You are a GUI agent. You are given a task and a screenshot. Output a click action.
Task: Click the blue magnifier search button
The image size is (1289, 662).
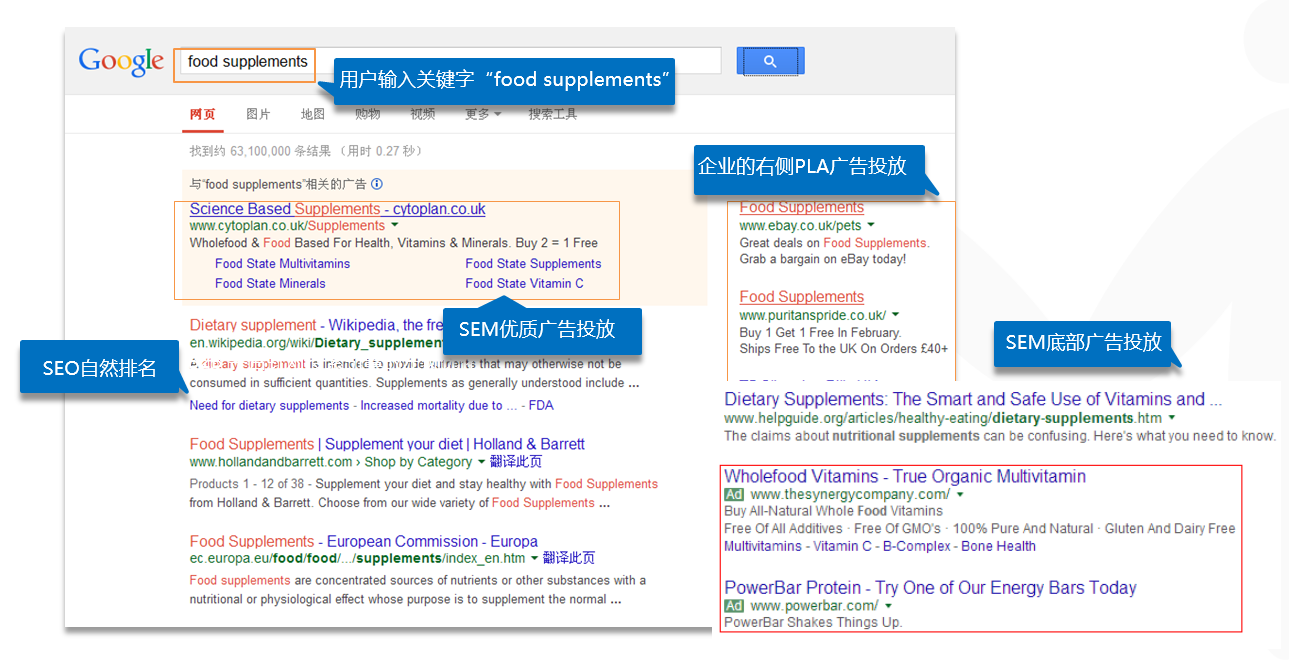point(770,62)
